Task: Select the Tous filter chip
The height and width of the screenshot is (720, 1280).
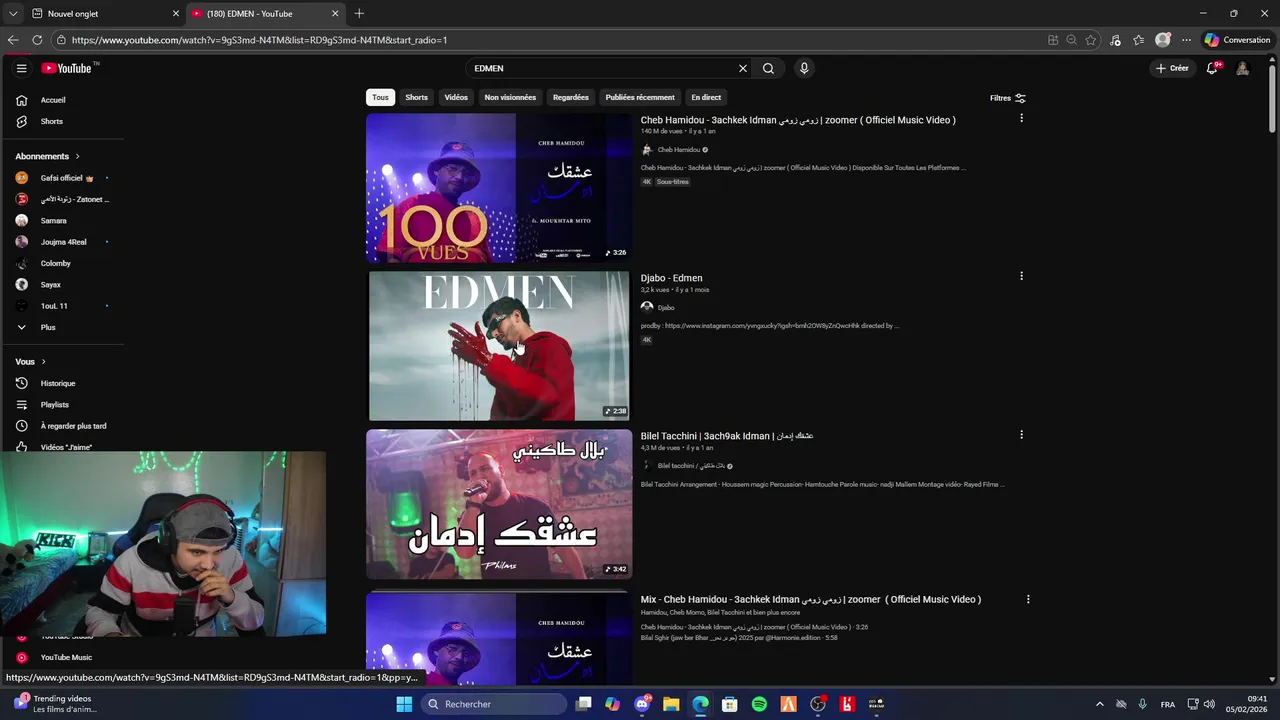Action: (x=380, y=97)
